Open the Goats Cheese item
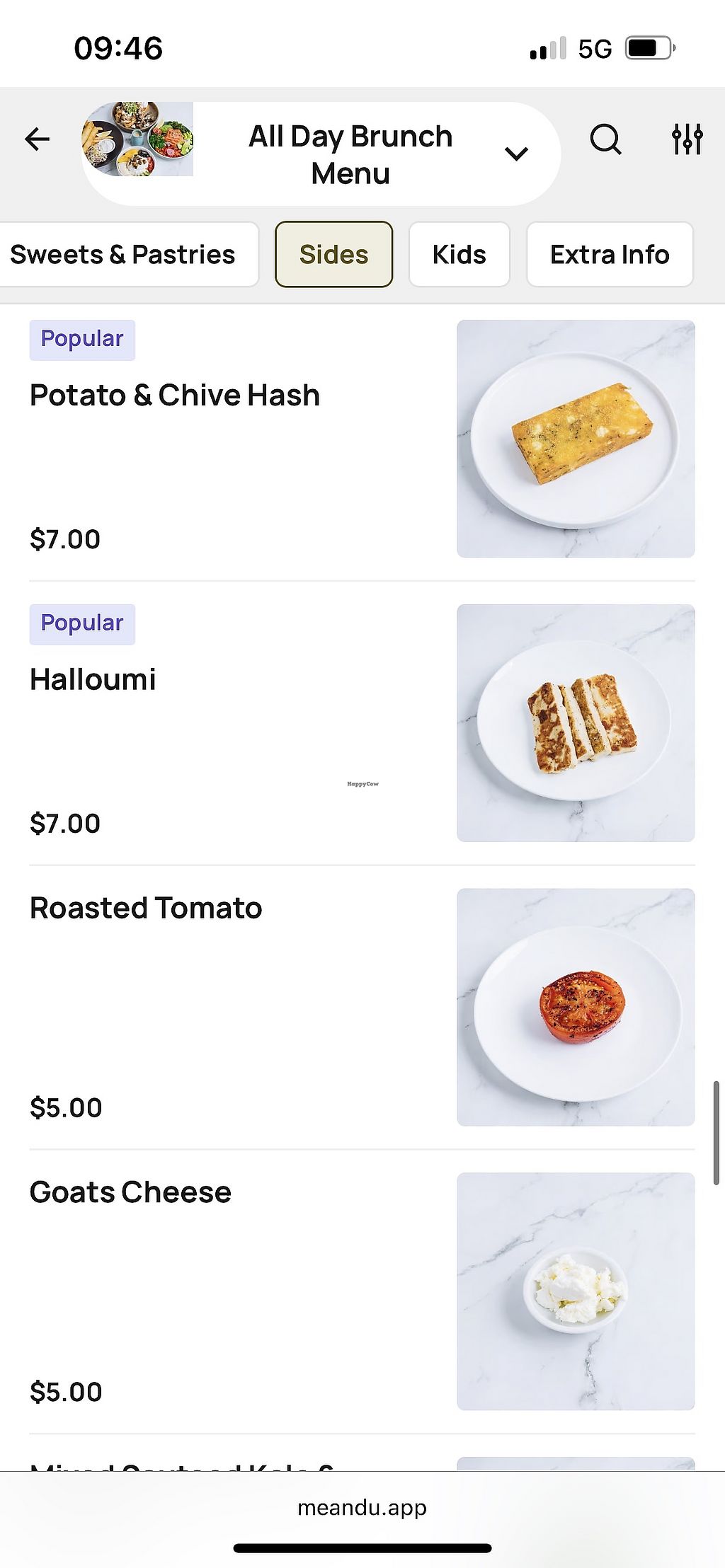This screenshot has height=1568, width=725. pyautogui.click(x=130, y=1193)
